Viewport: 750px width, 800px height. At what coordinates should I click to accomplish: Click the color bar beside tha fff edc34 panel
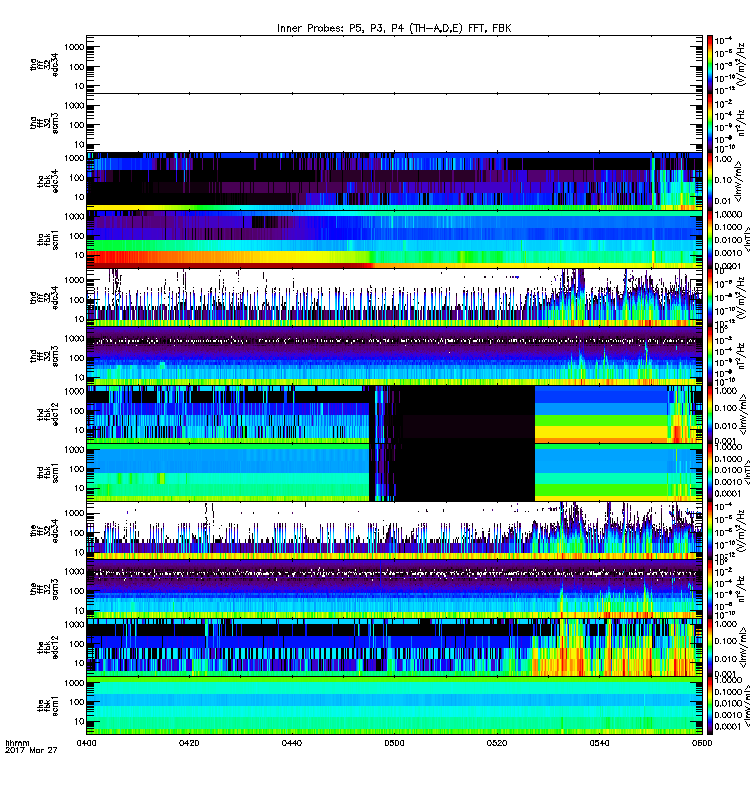710,65
